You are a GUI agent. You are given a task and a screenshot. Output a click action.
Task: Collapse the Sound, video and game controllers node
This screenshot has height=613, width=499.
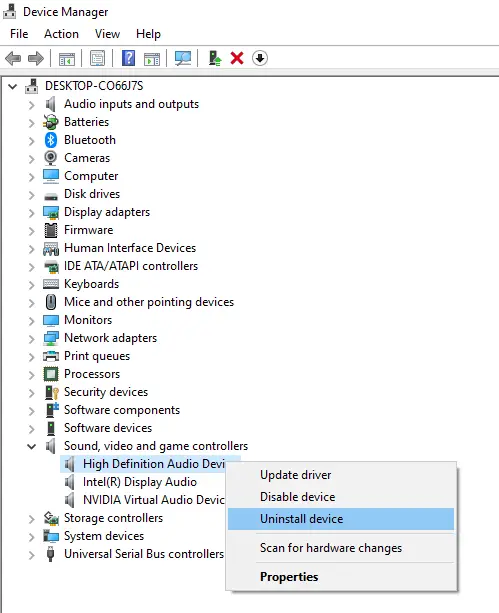coord(32,446)
